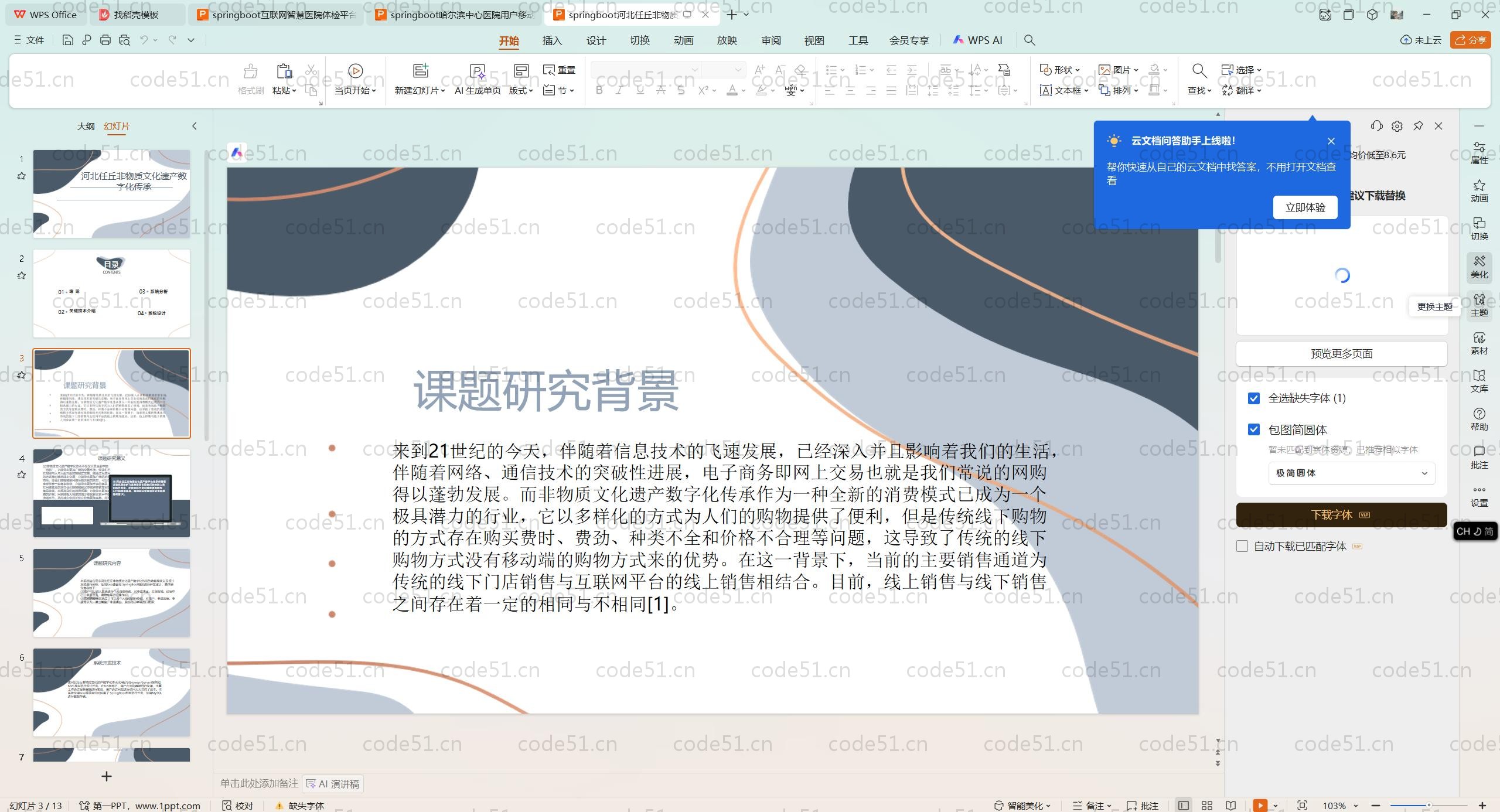Adjust the zoom slider in status bar
Screen dimensions: 1500x812
(1429, 806)
